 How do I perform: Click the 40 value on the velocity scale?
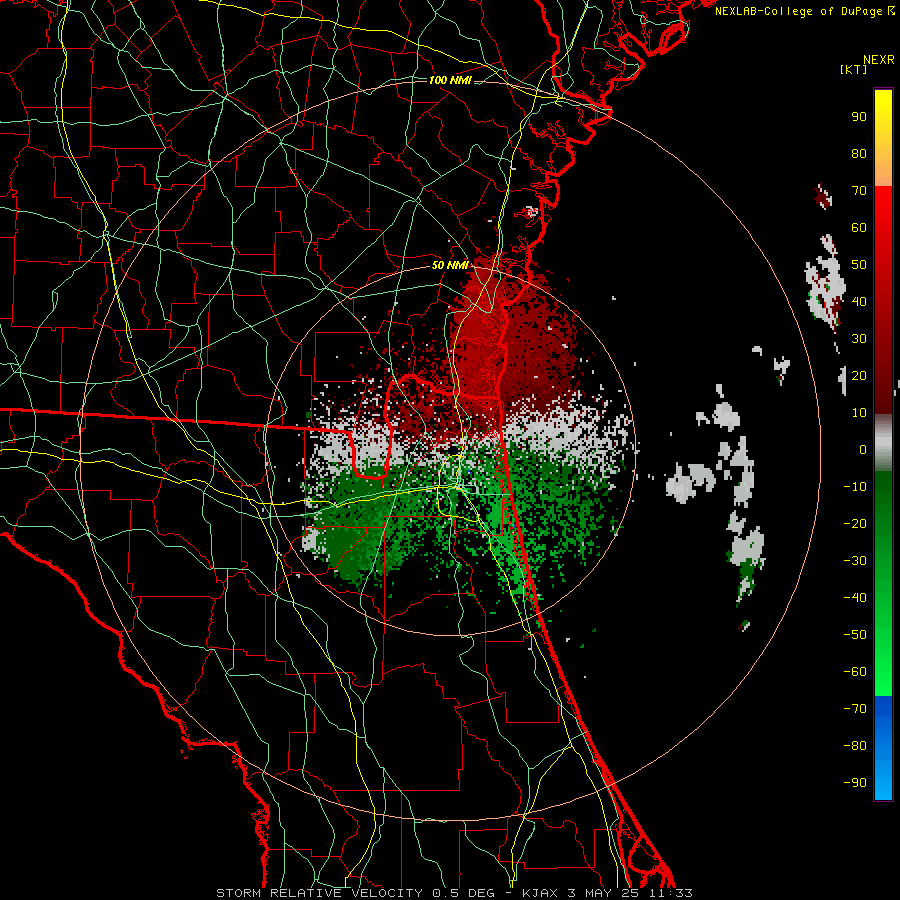[859, 302]
